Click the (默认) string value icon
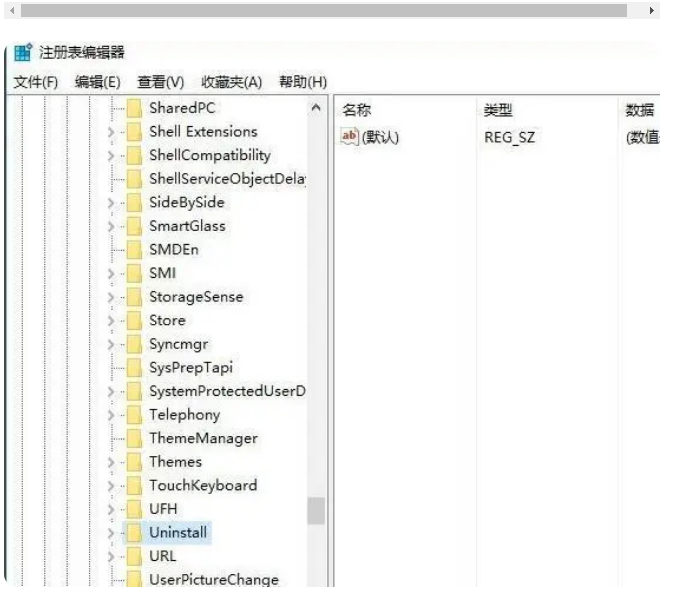This screenshot has width=673, height=592. [349, 137]
